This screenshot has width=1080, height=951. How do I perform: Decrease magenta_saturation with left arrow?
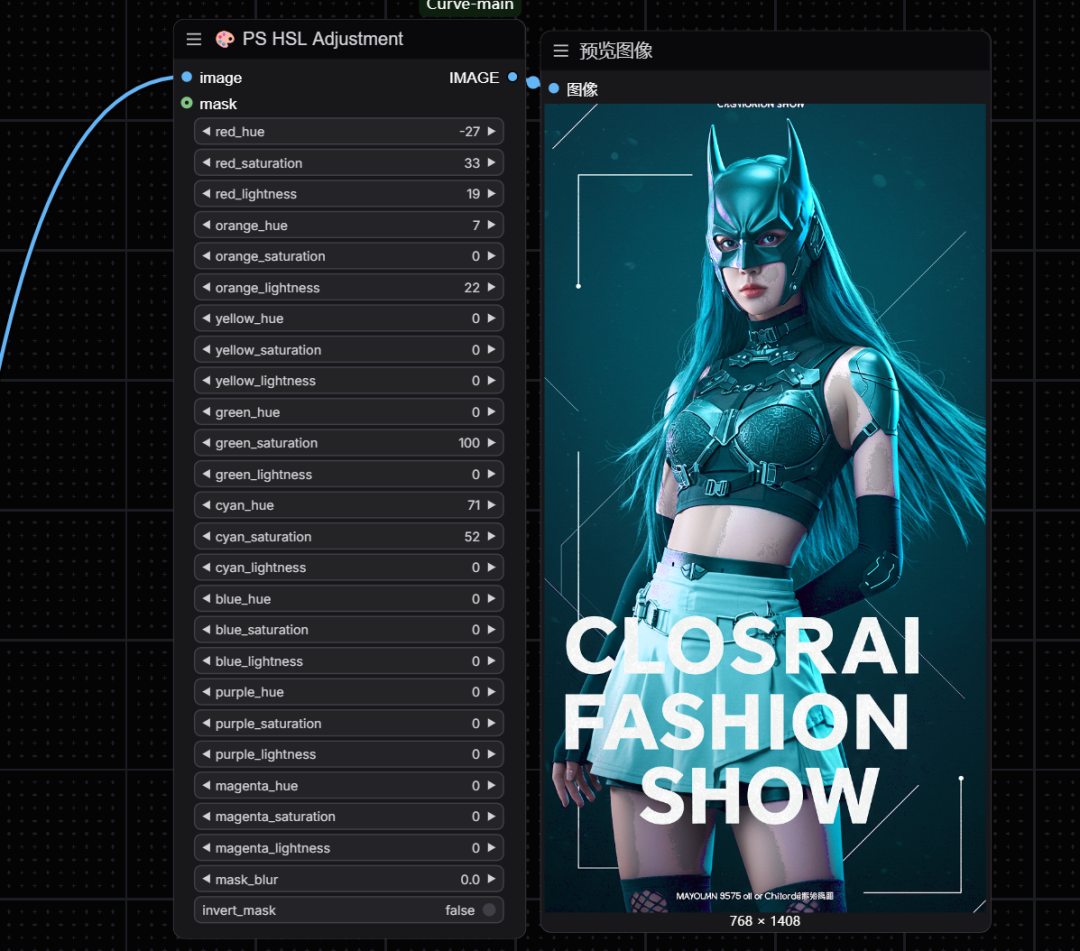(x=206, y=817)
